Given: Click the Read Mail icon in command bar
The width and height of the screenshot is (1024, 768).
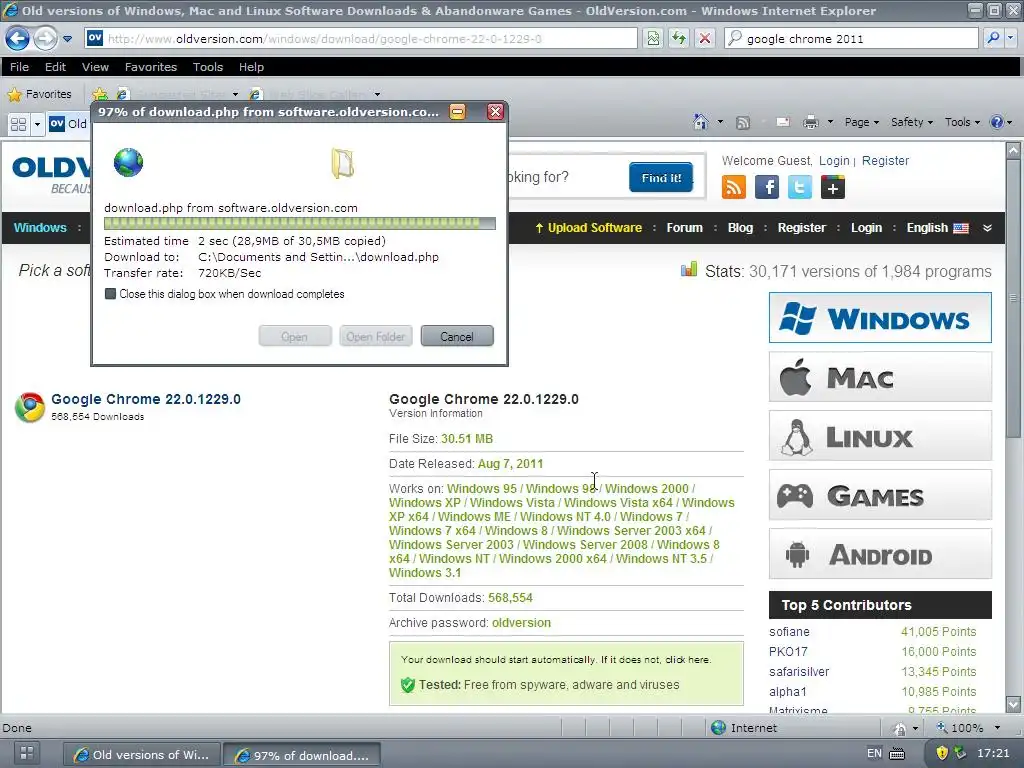Looking at the screenshot, I should 782,122.
